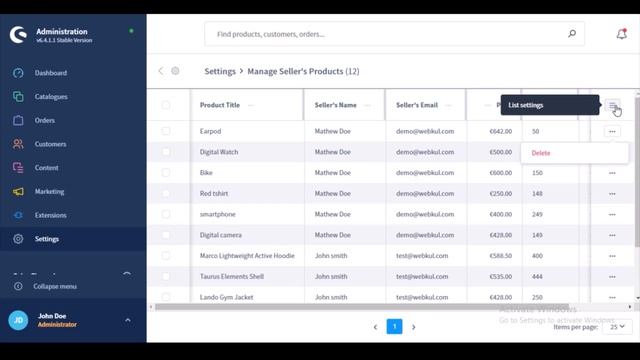The height and width of the screenshot is (360, 640).
Task: Expand the John Doe user menu chevron
Action: [128, 320]
